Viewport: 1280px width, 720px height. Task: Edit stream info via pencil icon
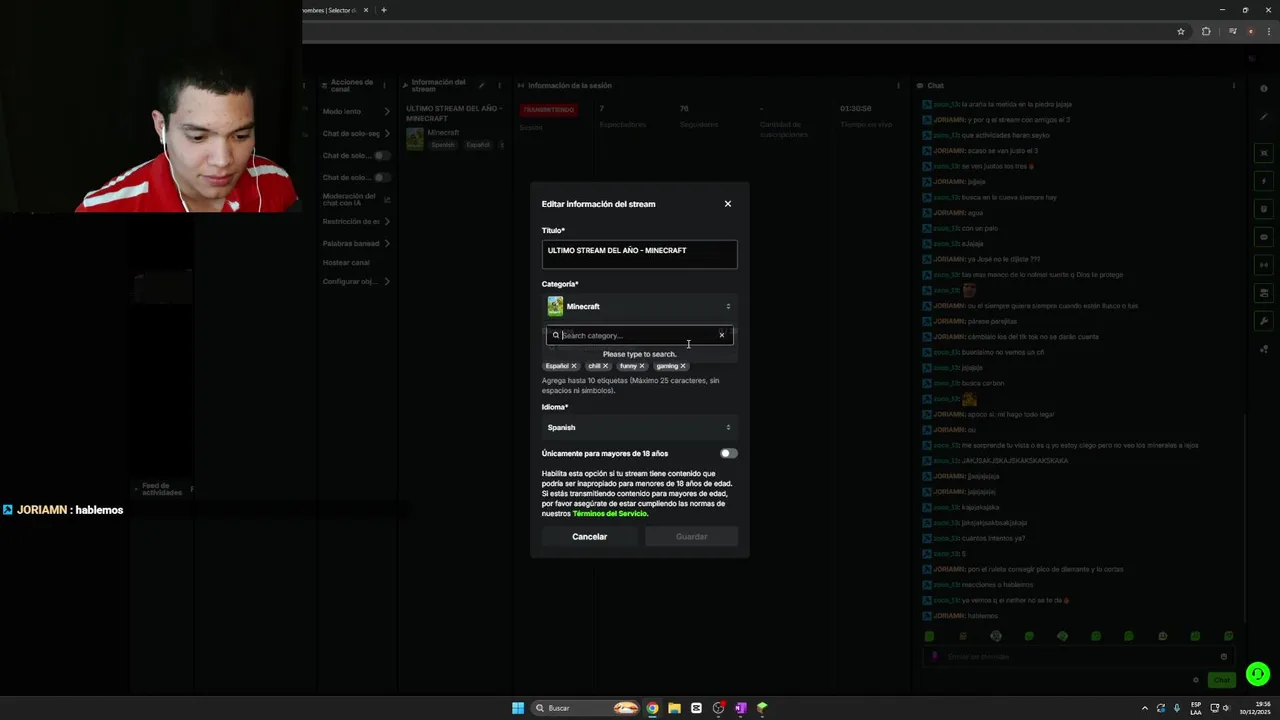pyautogui.click(x=482, y=85)
